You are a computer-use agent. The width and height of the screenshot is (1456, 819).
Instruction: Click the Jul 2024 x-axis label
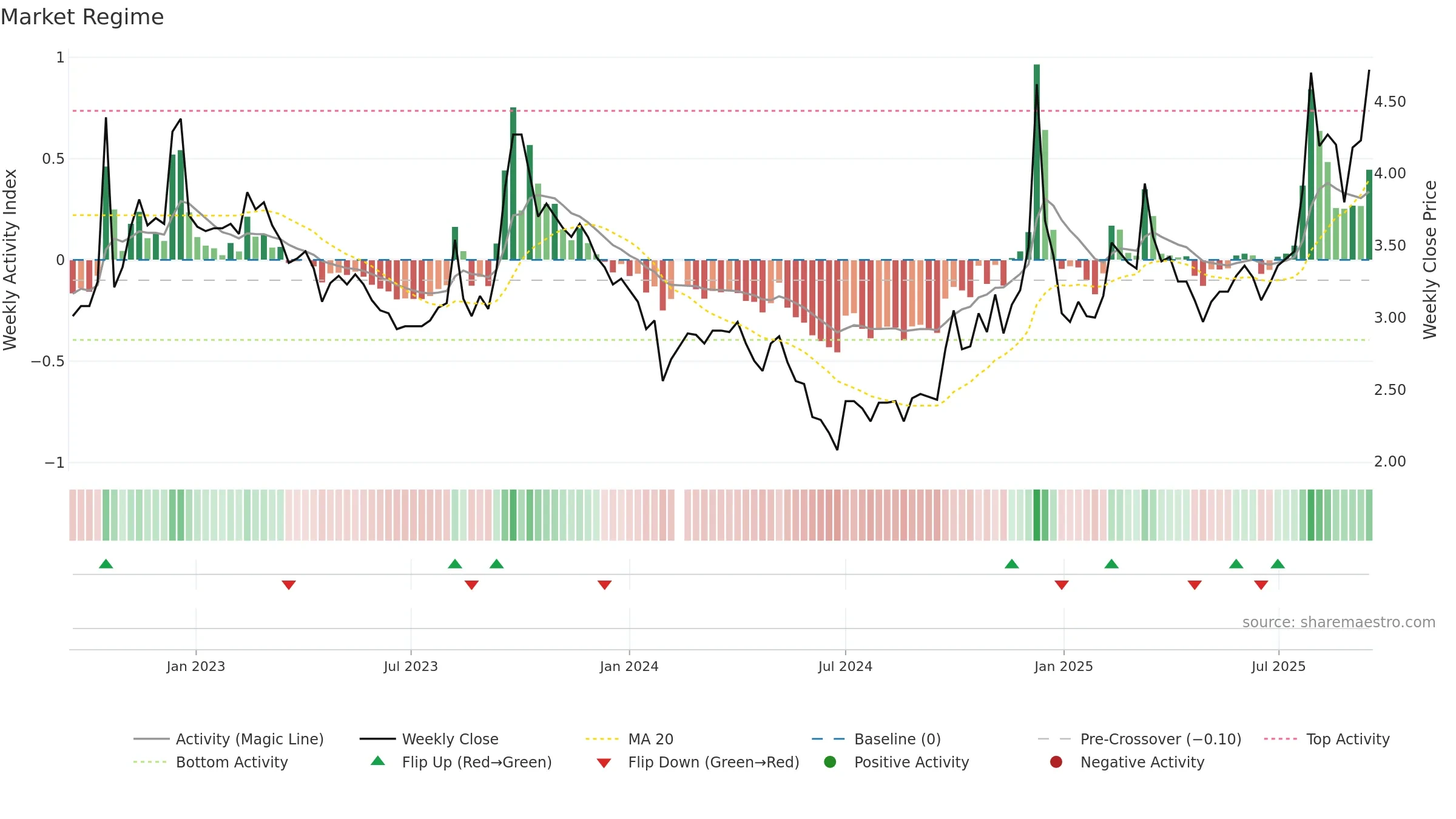click(845, 666)
